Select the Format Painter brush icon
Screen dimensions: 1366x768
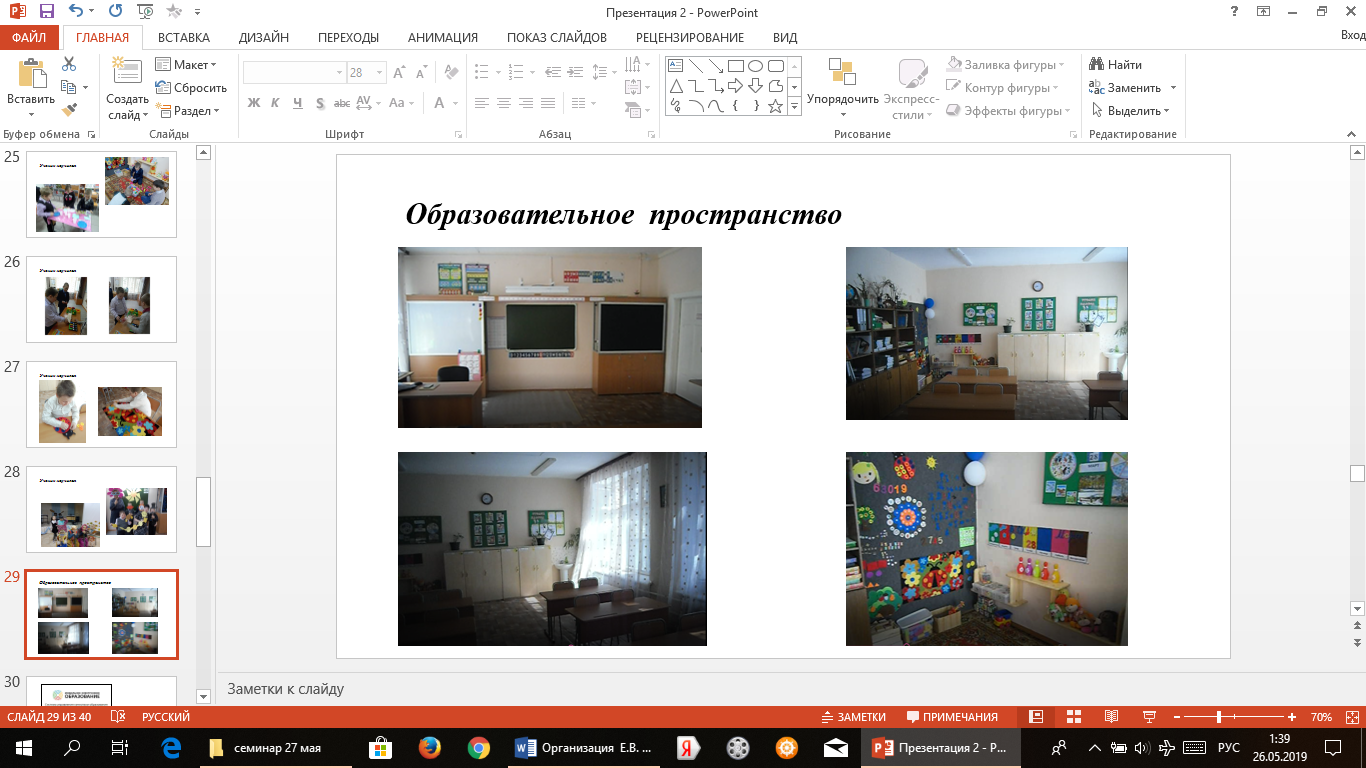click(69, 110)
